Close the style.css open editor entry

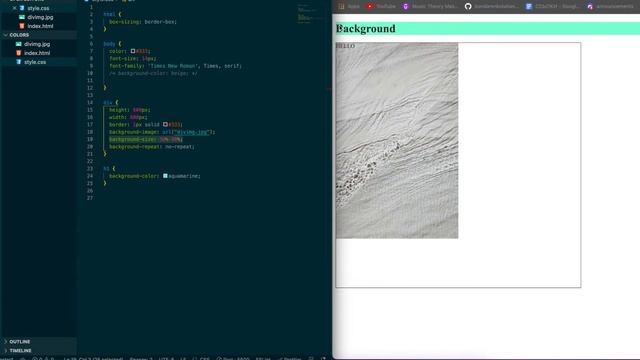[15, 8]
